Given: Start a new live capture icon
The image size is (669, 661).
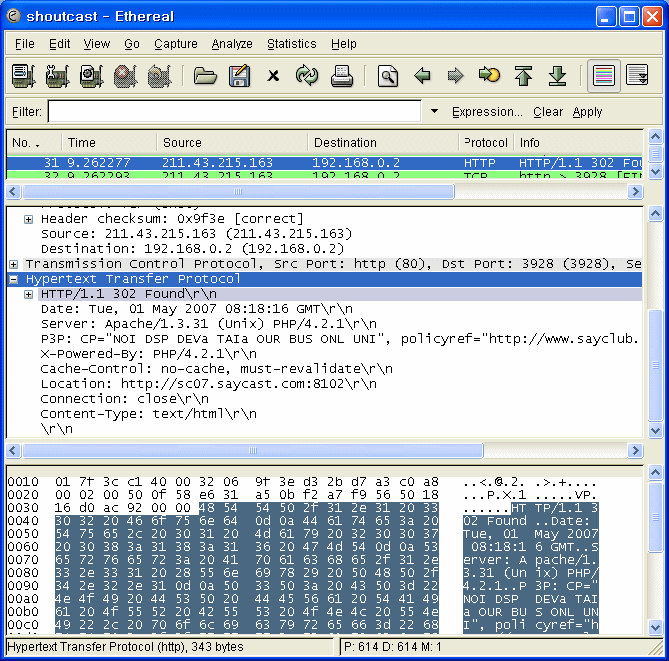Looking at the screenshot, I should click(91, 76).
